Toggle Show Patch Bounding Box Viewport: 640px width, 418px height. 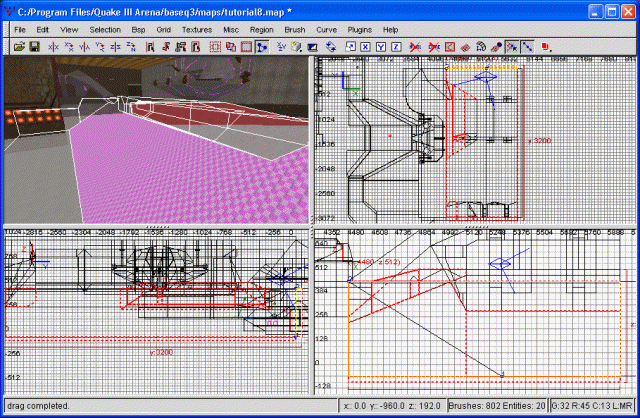tap(449, 47)
